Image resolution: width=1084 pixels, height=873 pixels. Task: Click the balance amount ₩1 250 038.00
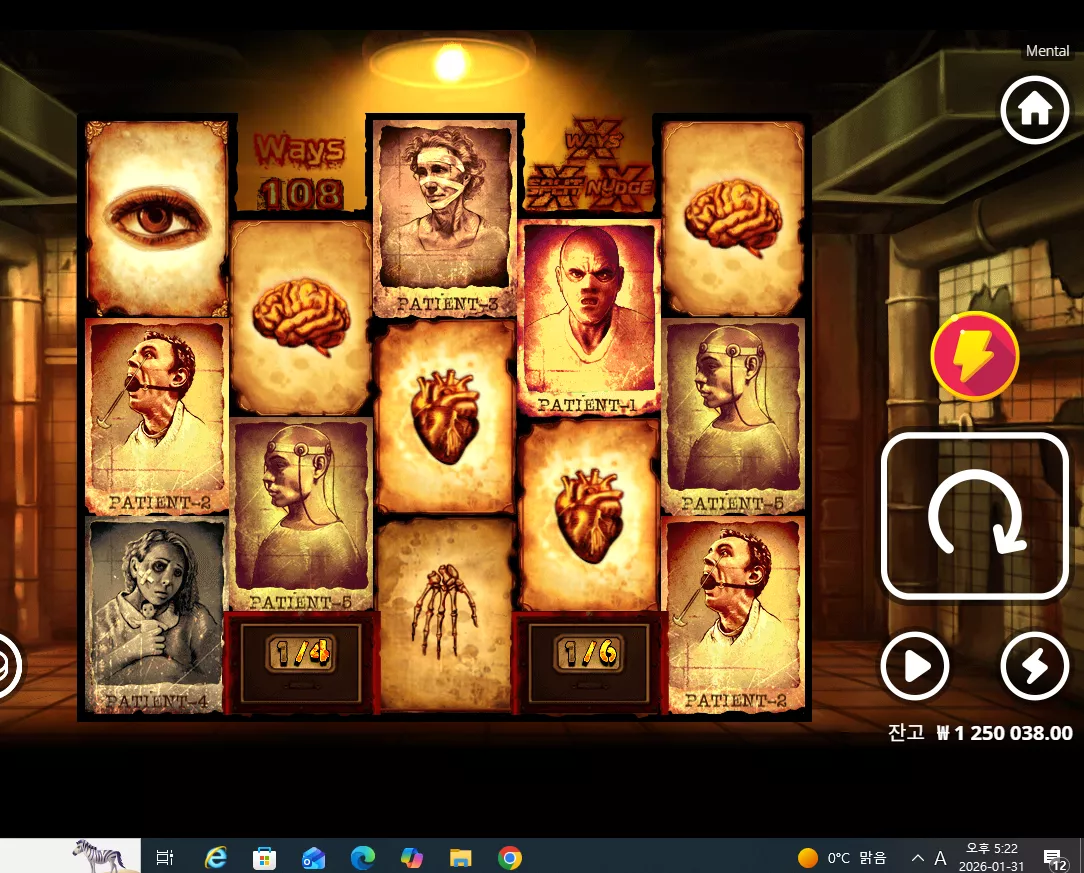tap(1004, 733)
